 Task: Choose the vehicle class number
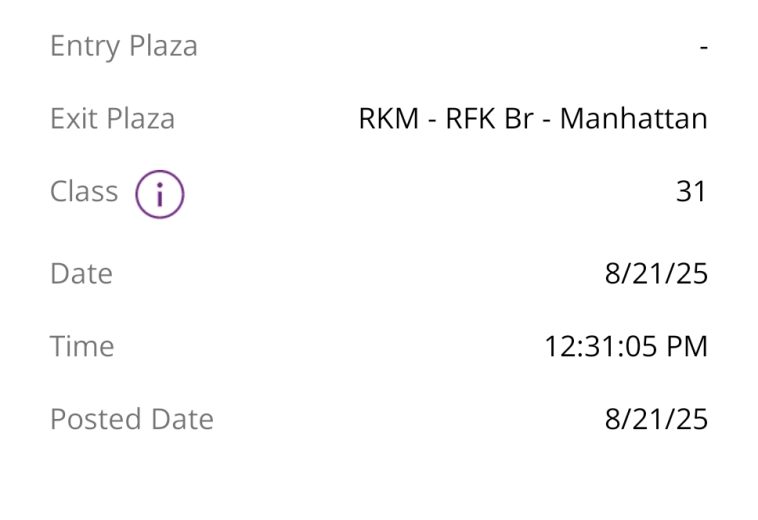691,191
